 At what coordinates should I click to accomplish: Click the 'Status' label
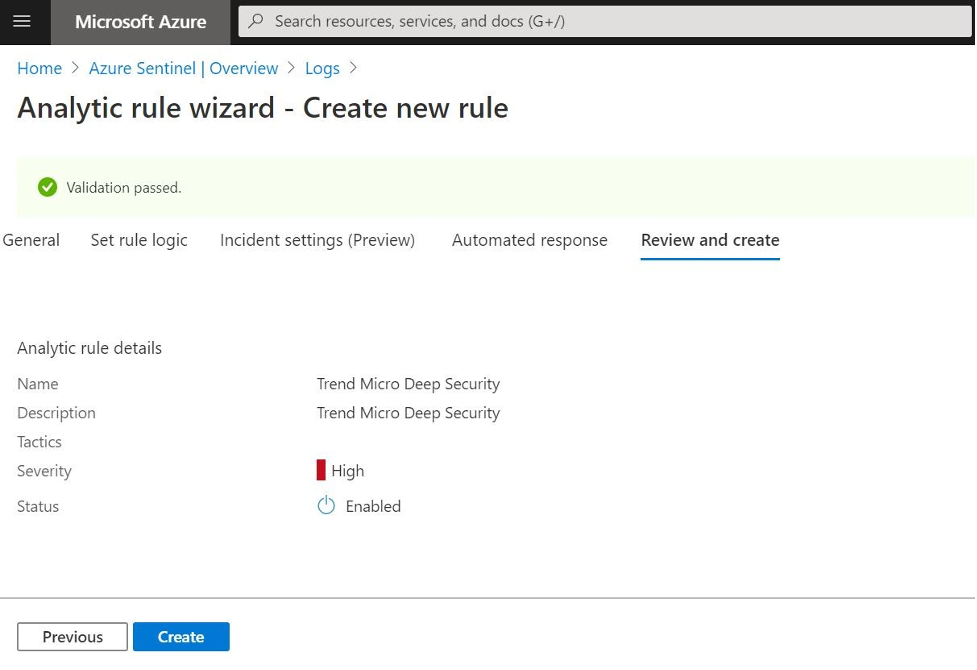click(38, 506)
